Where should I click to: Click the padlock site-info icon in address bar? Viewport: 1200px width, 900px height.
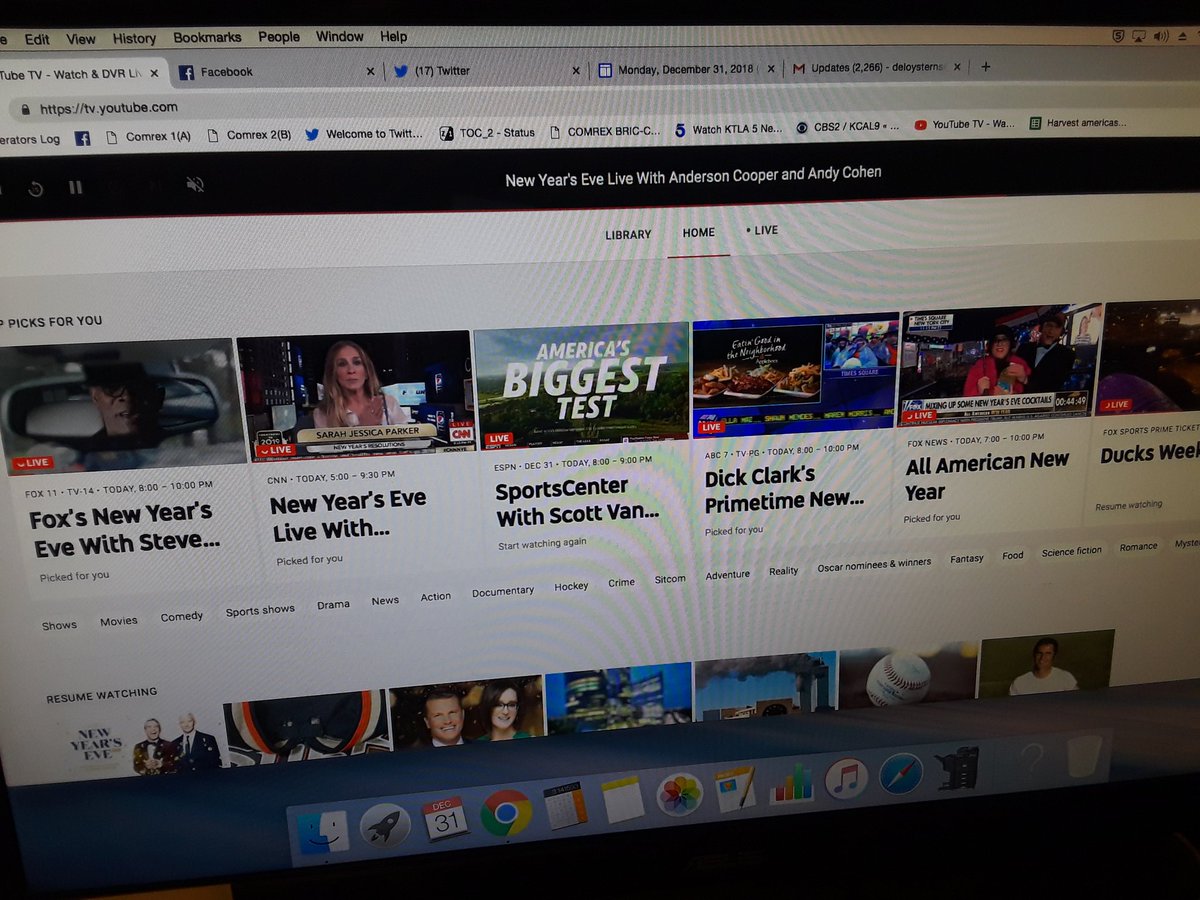pos(24,109)
